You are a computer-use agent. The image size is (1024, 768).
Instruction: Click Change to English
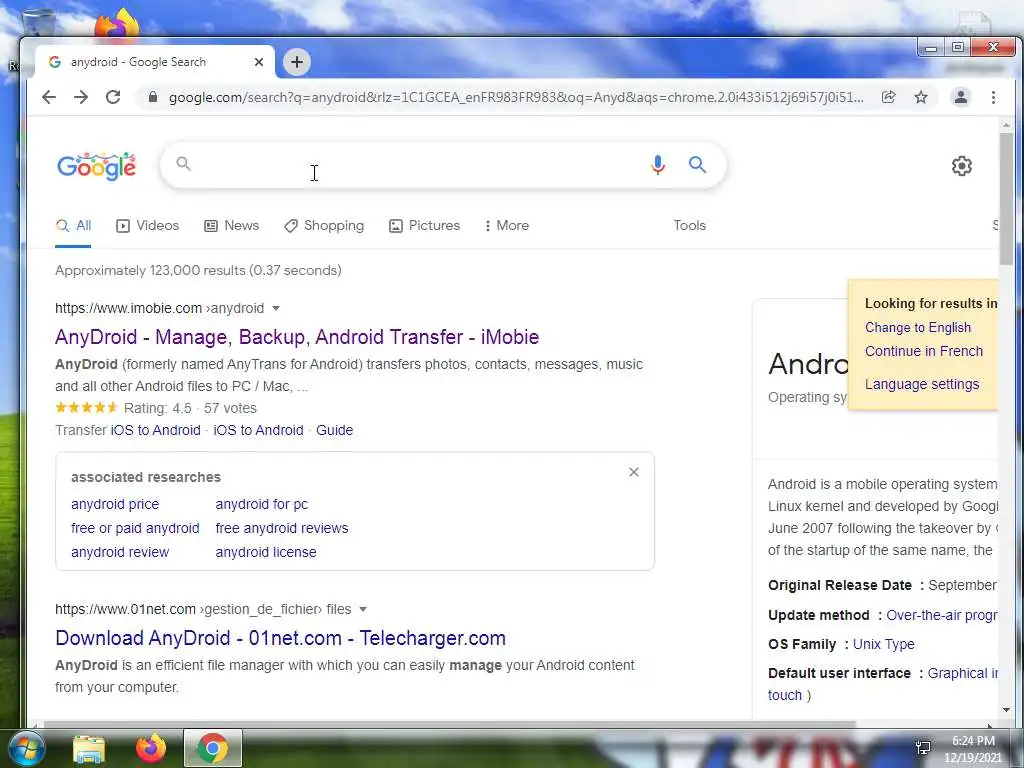(x=918, y=328)
